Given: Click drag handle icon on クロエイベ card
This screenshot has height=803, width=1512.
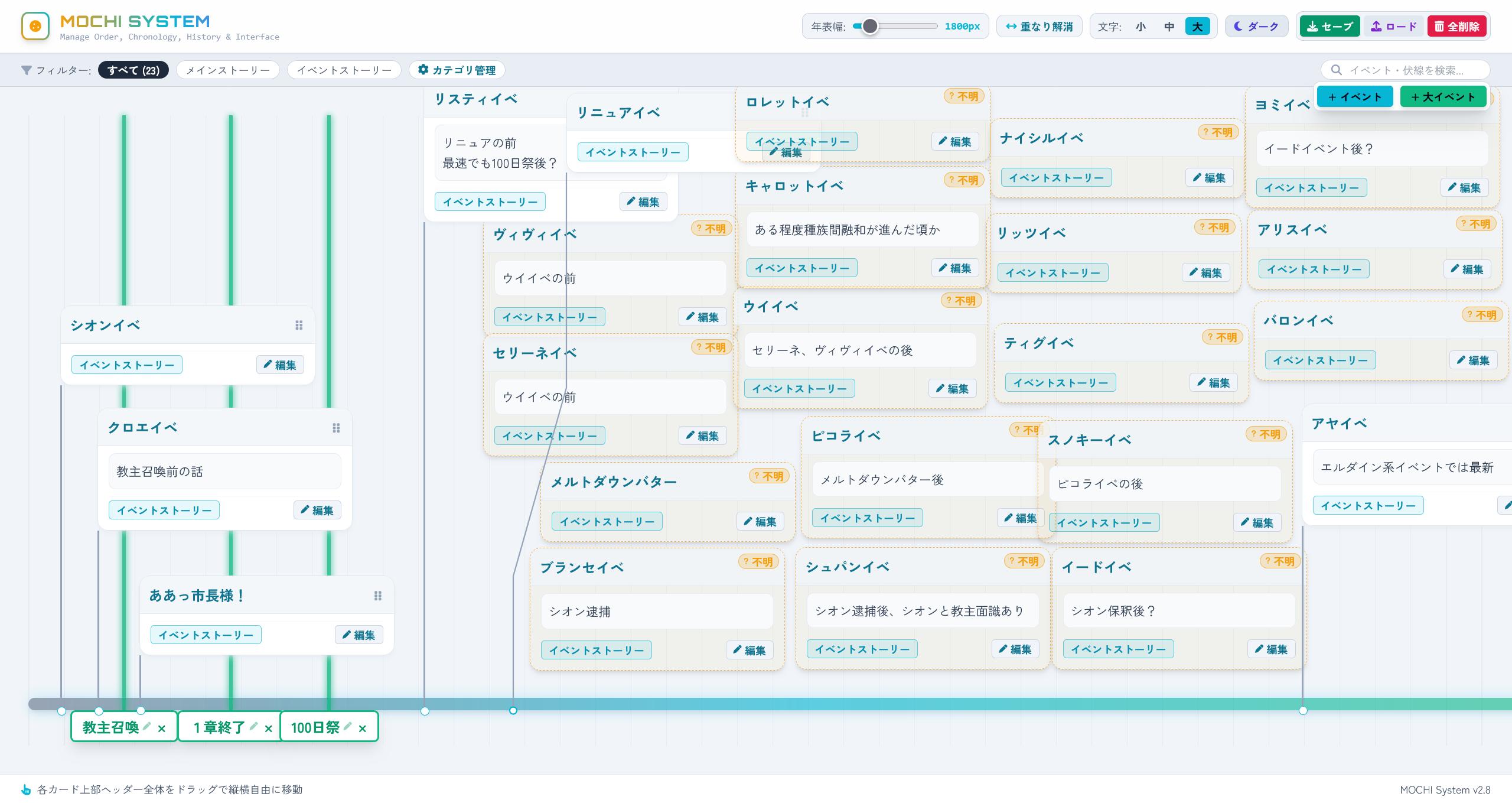Looking at the screenshot, I should (x=336, y=428).
